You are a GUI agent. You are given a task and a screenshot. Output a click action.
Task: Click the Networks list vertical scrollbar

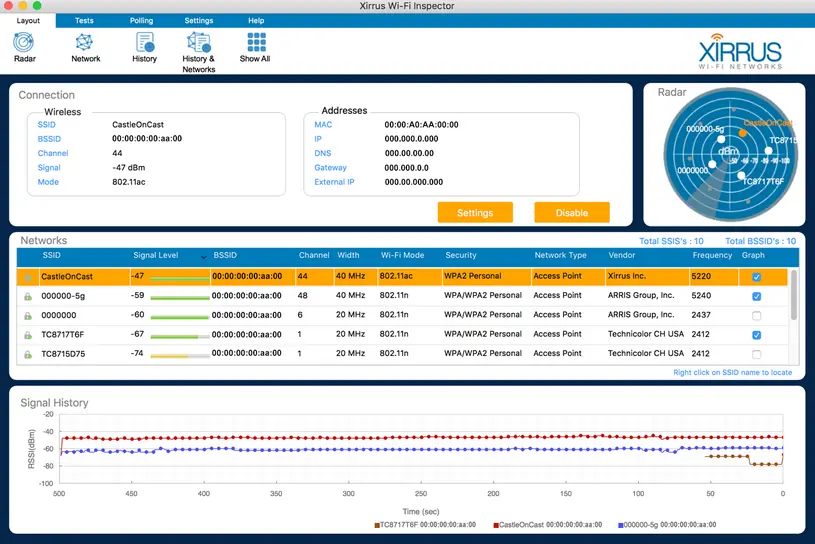click(794, 295)
